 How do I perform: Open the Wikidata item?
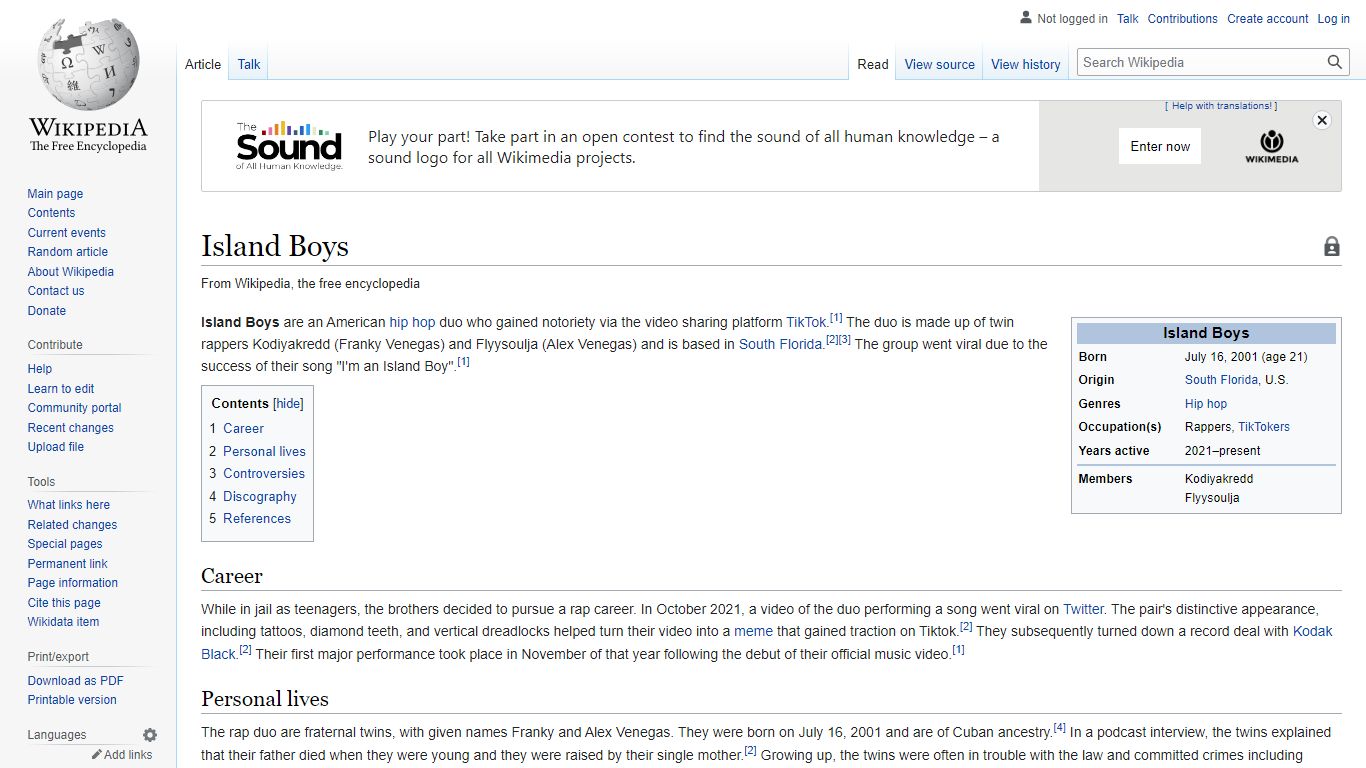pos(63,622)
